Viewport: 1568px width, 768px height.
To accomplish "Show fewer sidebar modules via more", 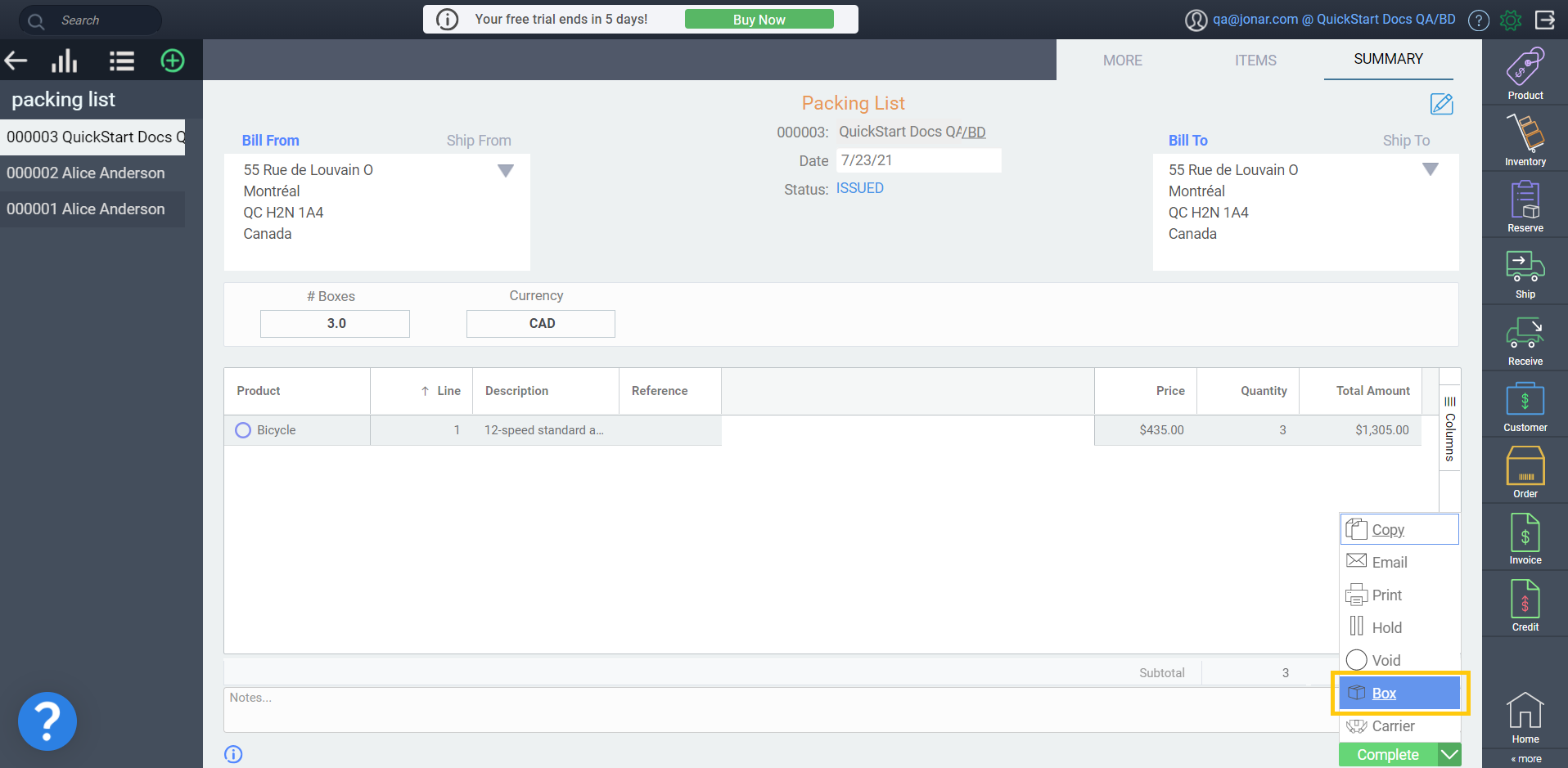I will [1525, 759].
